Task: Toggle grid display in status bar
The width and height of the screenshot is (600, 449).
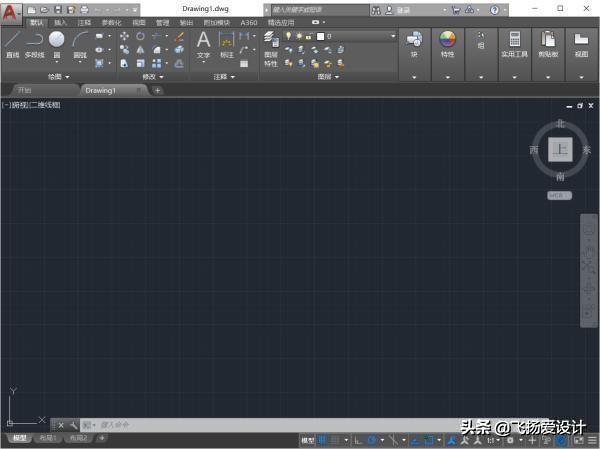Action: point(323,440)
